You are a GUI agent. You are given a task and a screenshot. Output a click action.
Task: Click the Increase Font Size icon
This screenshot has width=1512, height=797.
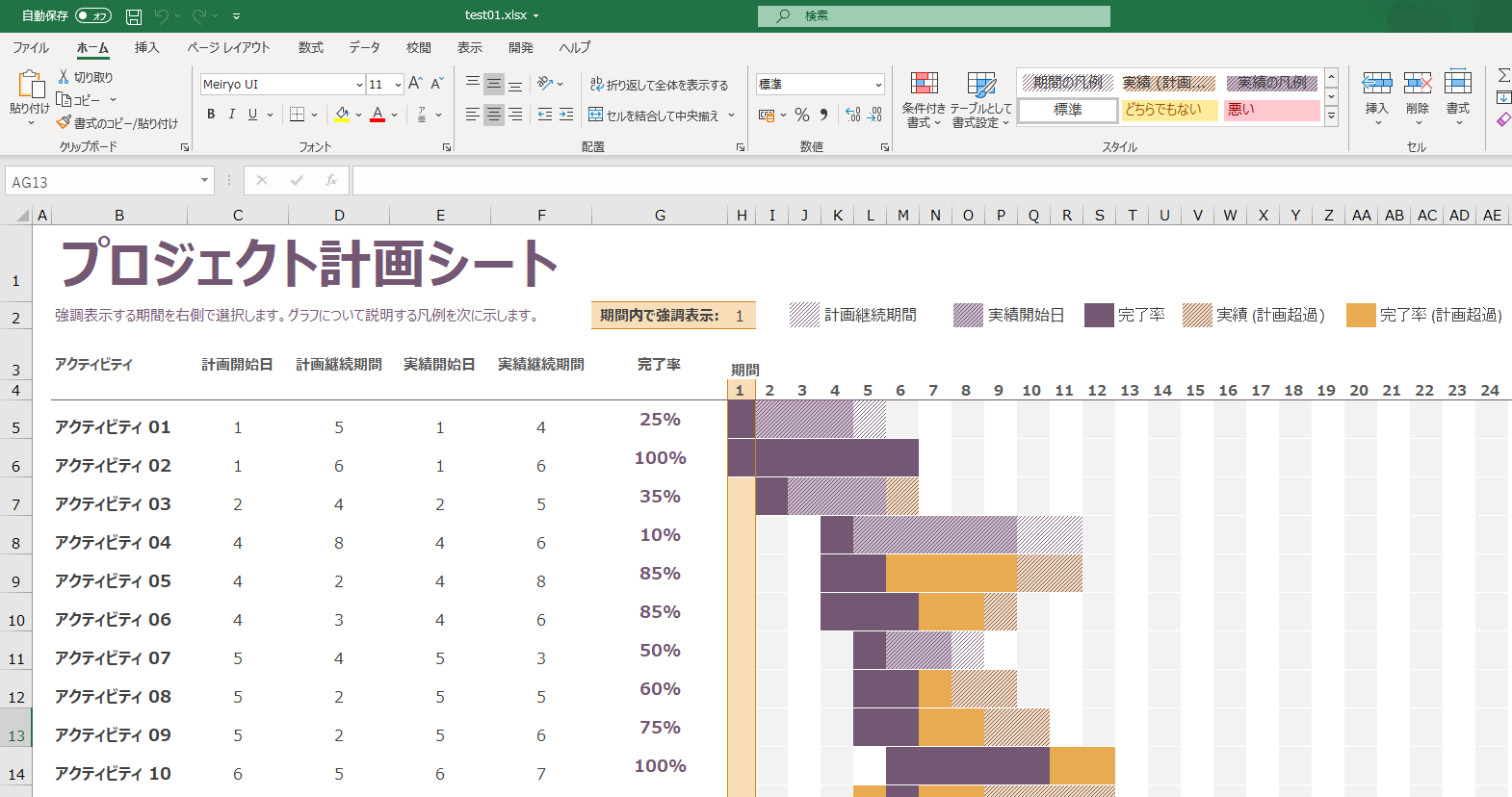415,84
